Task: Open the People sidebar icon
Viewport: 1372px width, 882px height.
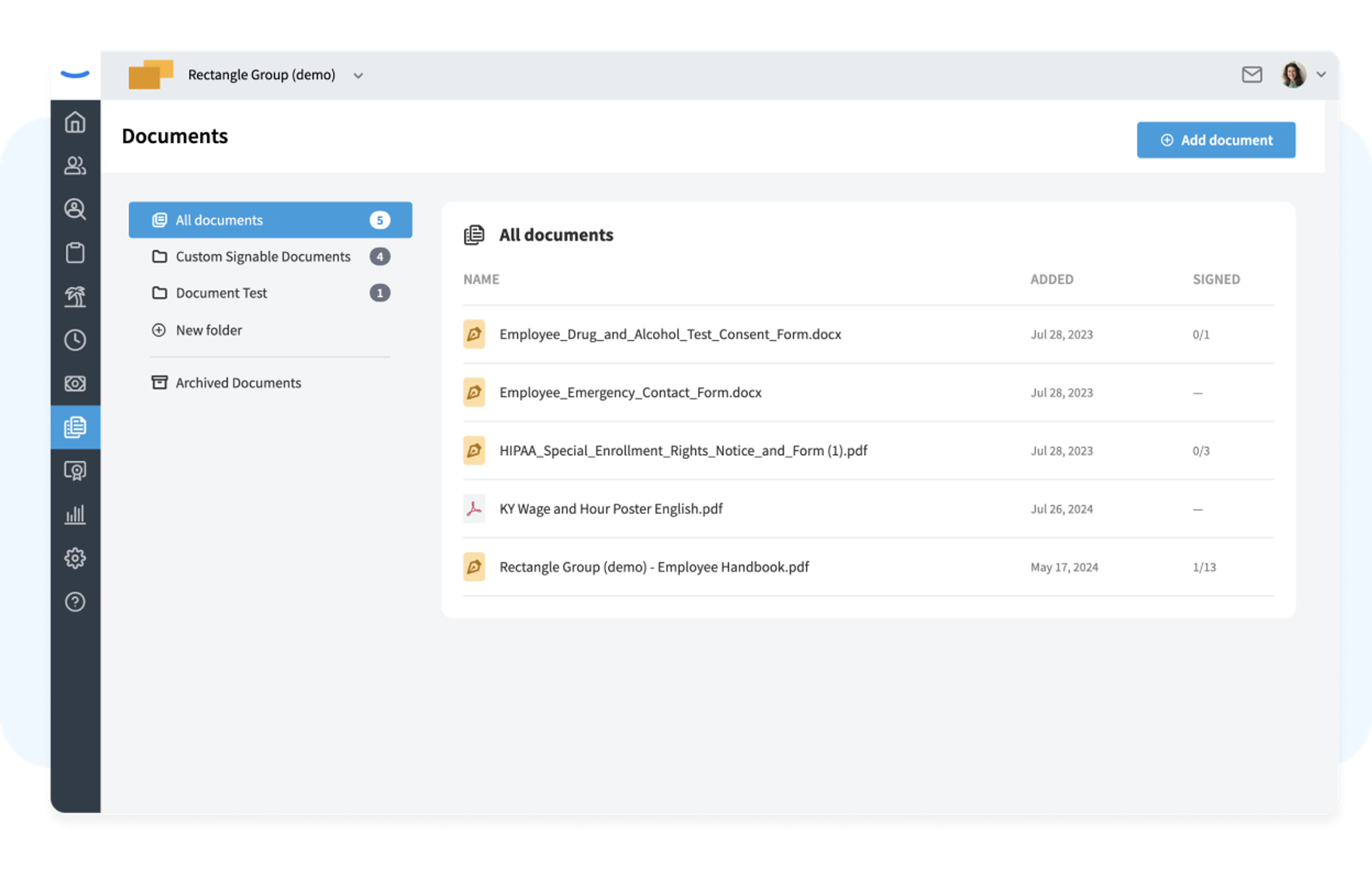Action: pyautogui.click(x=75, y=165)
